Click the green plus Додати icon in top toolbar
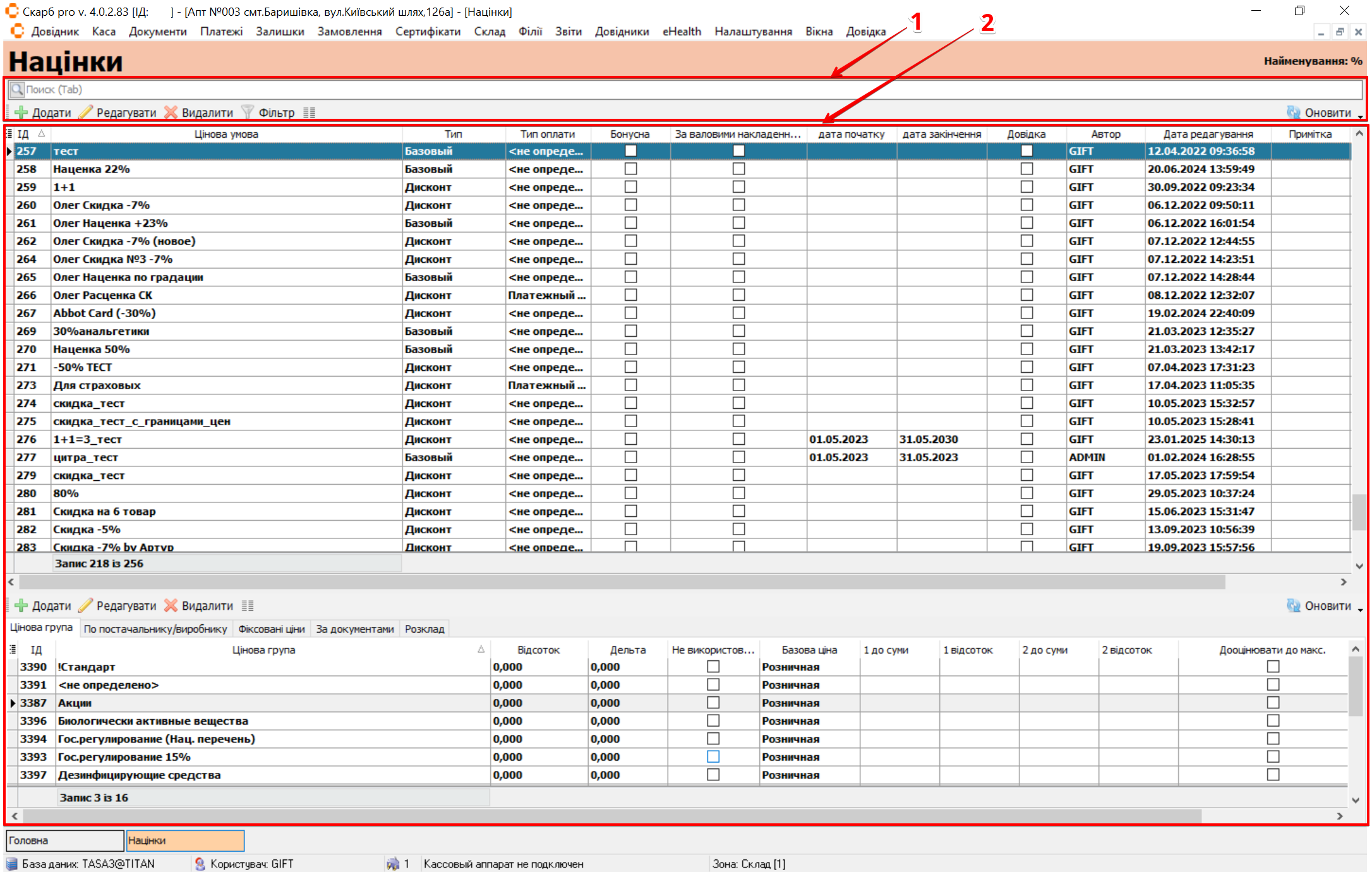 pos(21,112)
